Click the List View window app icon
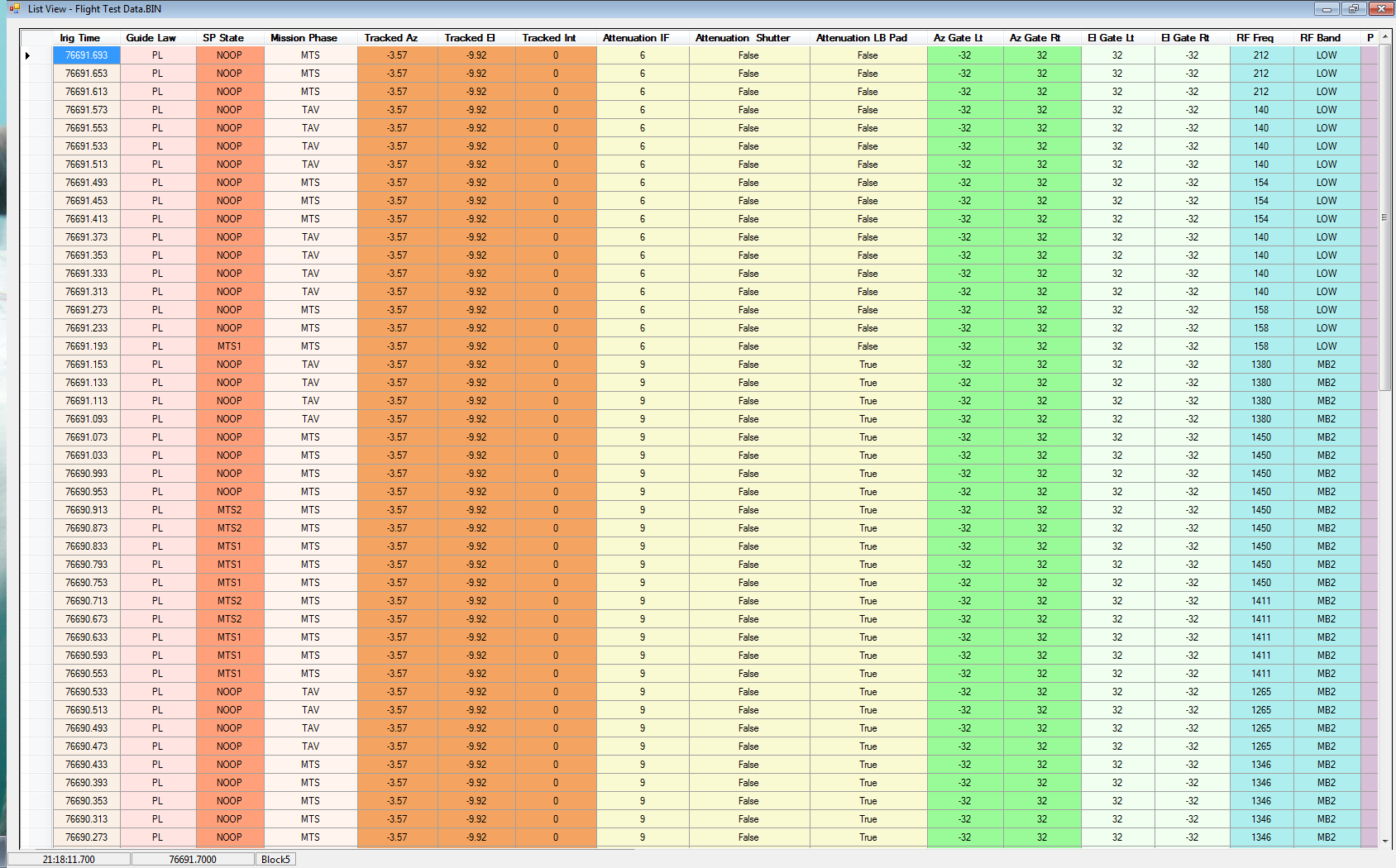Viewport: 1396px width, 868px height. pos(14,8)
